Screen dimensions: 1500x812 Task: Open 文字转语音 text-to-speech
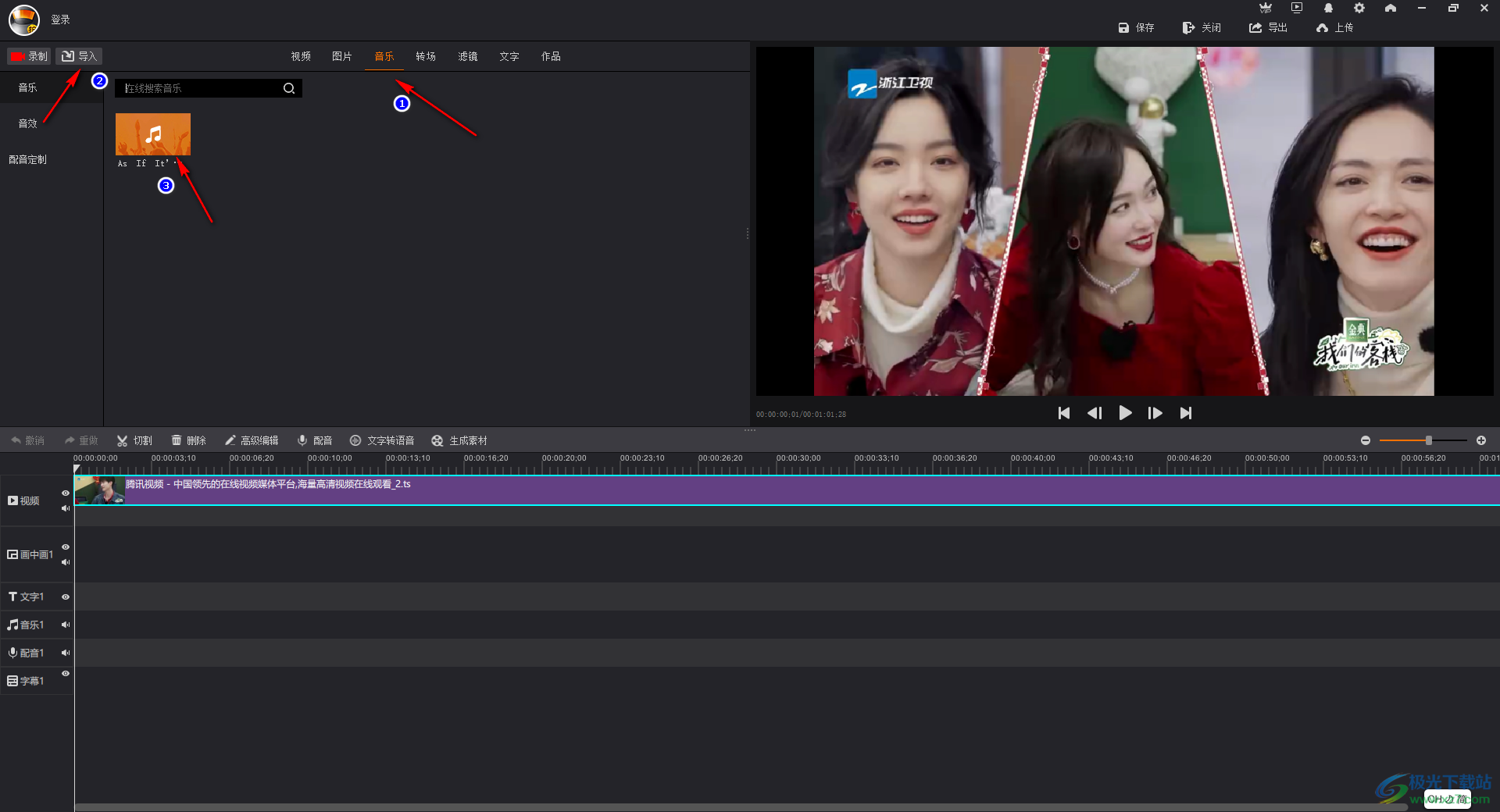coord(382,440)
